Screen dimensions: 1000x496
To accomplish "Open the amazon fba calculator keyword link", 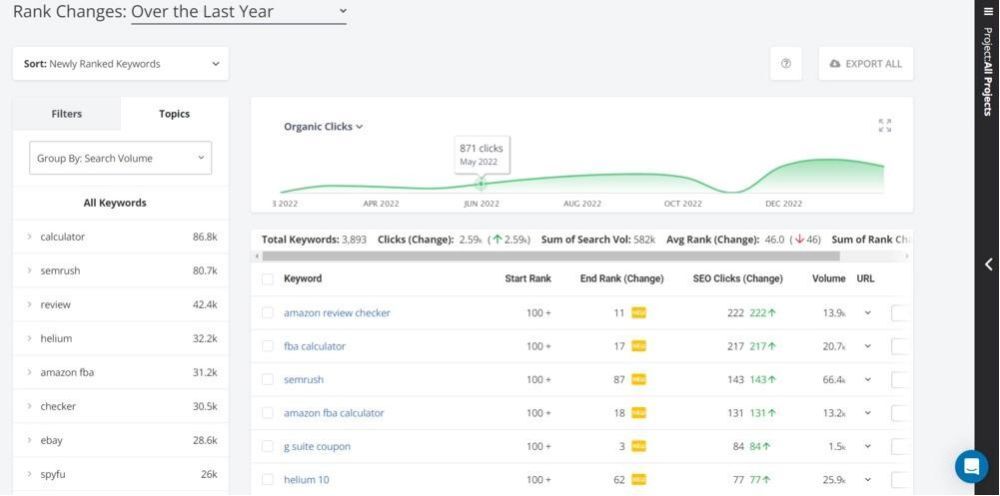I will (334, 413).
